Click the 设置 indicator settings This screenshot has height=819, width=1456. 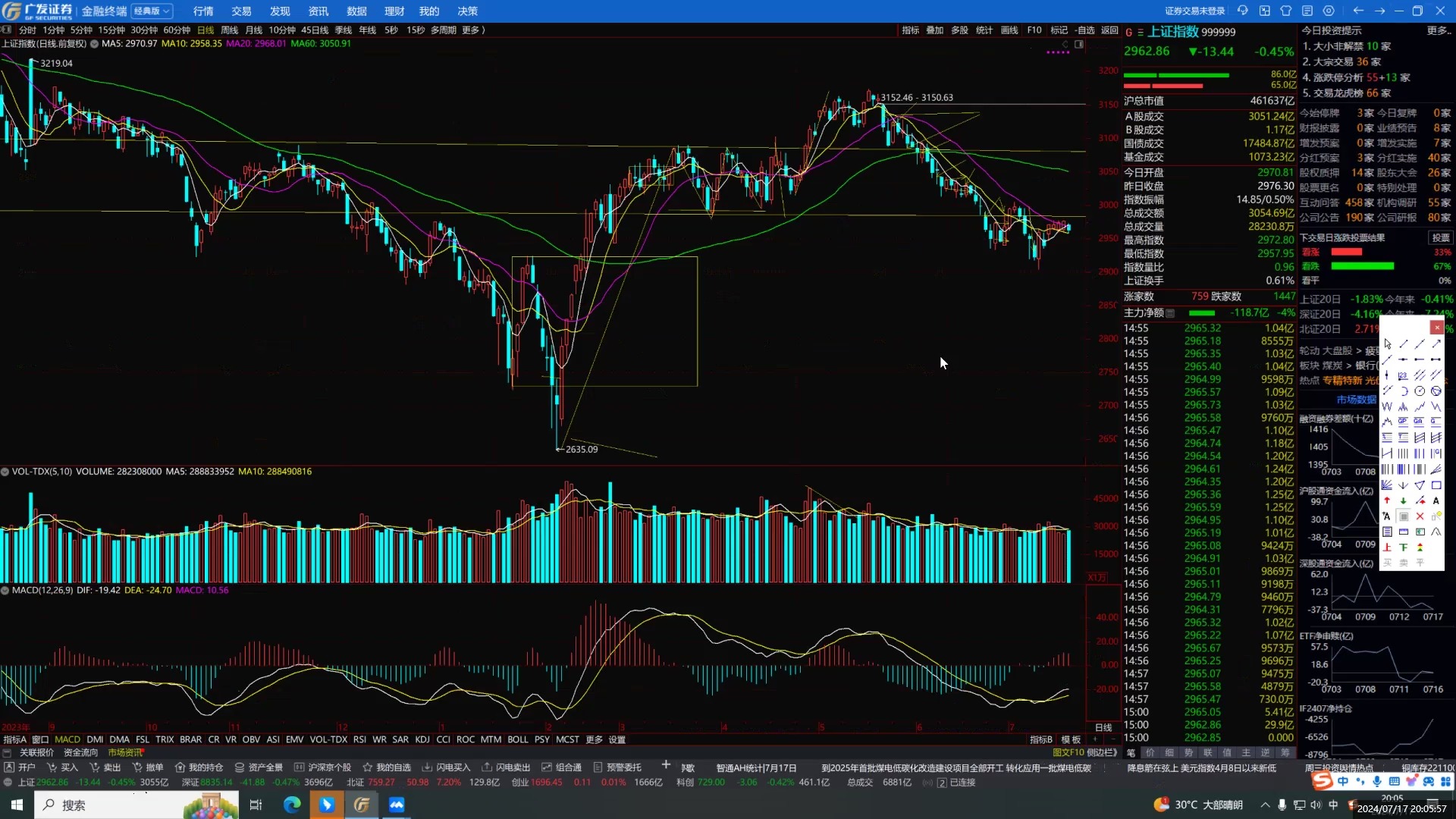tap(617, 739)
